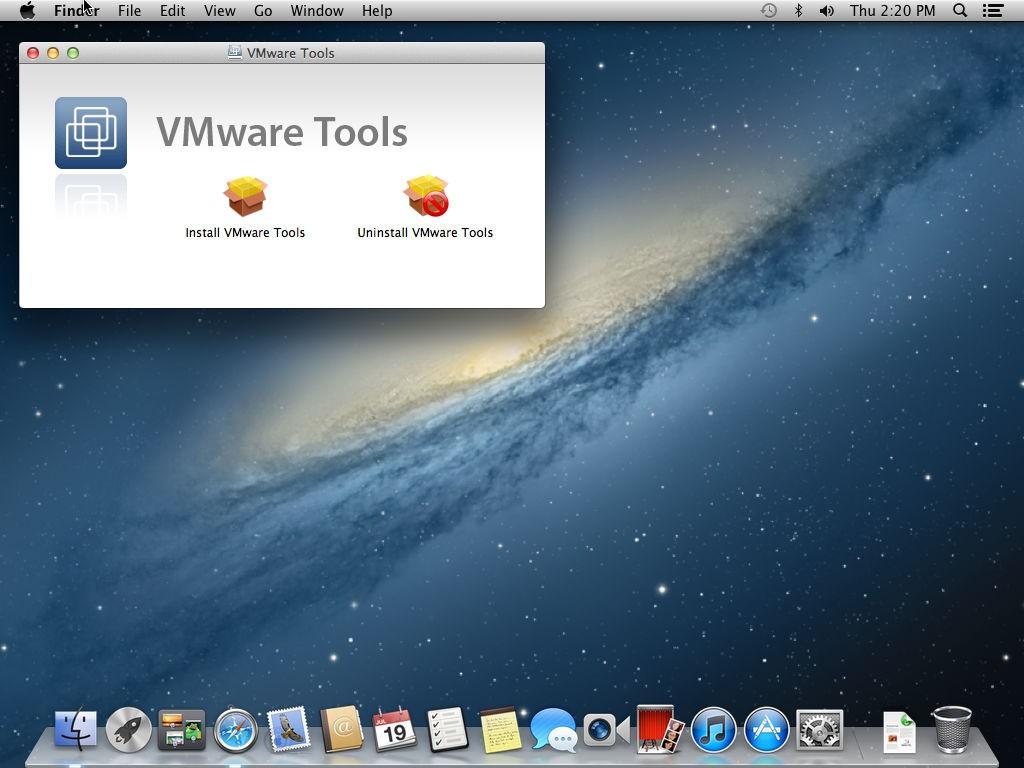
Task: Open Calendar showing 19 in Dock
Action: pyautogui.click(x=394, y=730)
